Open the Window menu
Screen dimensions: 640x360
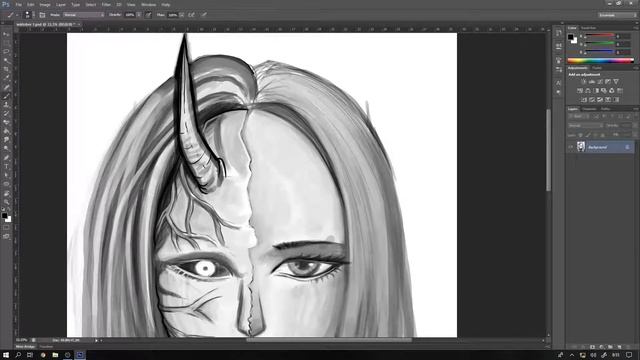click(x=149, y=4)
